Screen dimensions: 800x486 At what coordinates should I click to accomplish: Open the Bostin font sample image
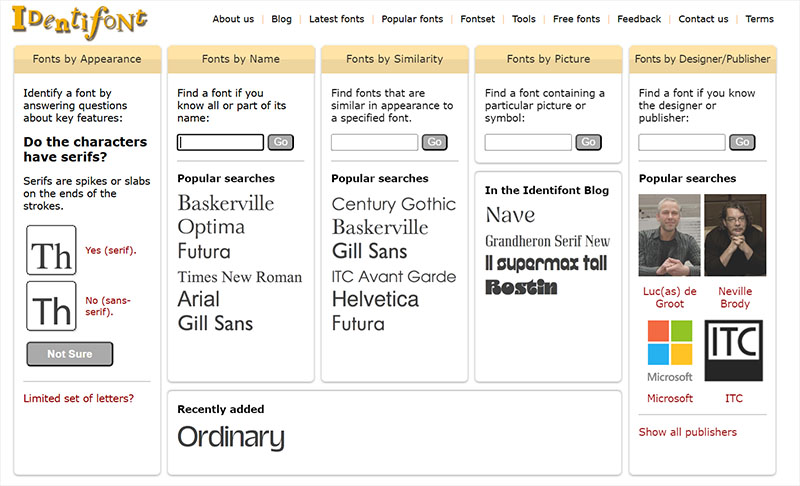click(x=521, y=288)
